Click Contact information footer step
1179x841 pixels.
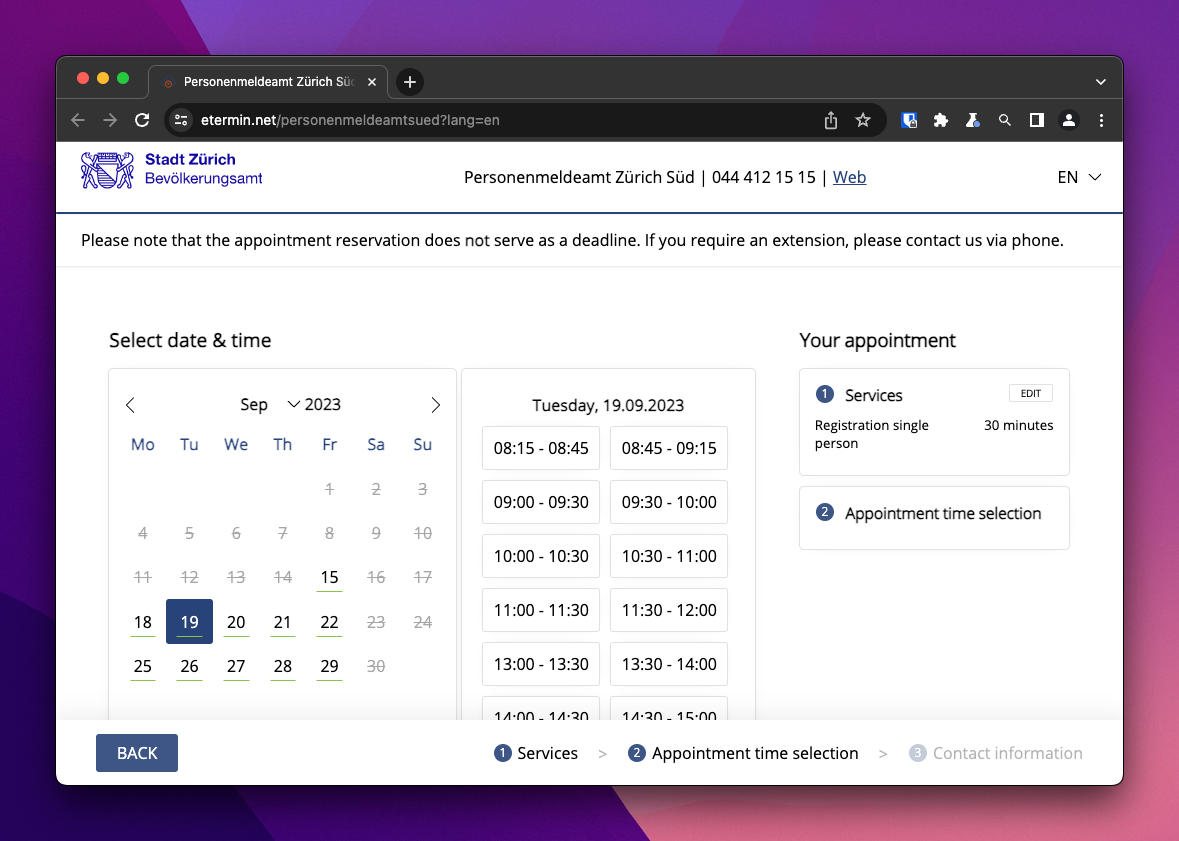pyautogui.click(x=996, y=753)
